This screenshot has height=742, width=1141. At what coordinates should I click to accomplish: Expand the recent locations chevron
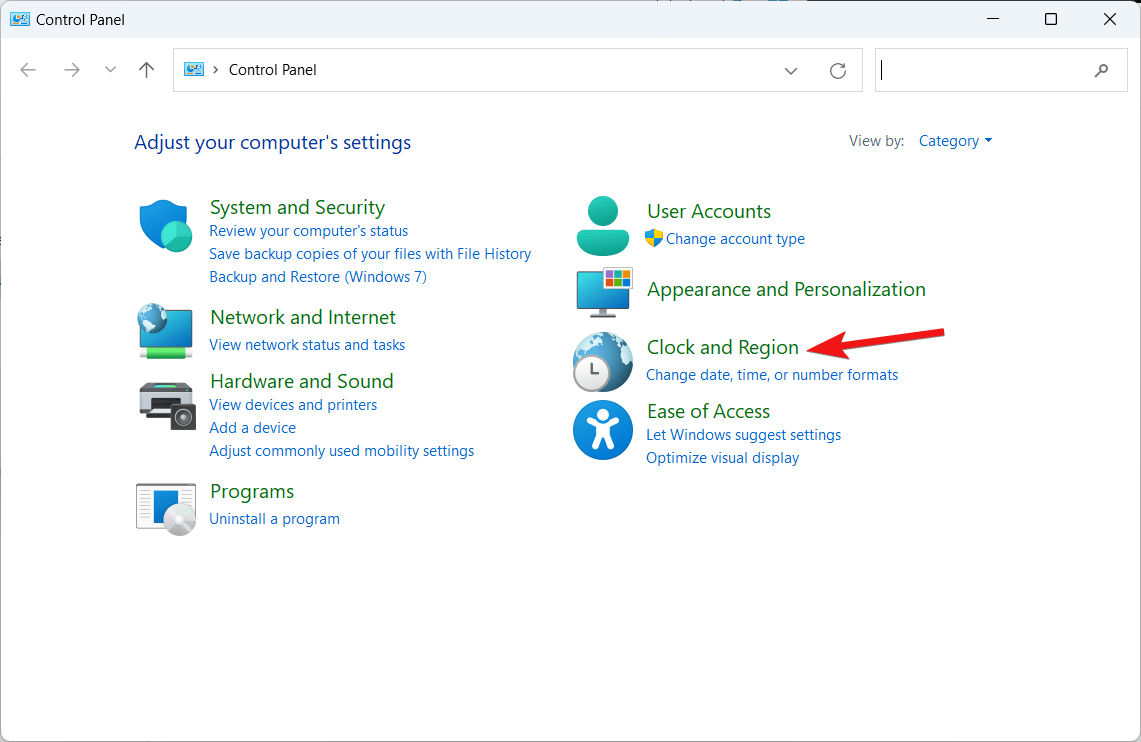tap(110, 70)
